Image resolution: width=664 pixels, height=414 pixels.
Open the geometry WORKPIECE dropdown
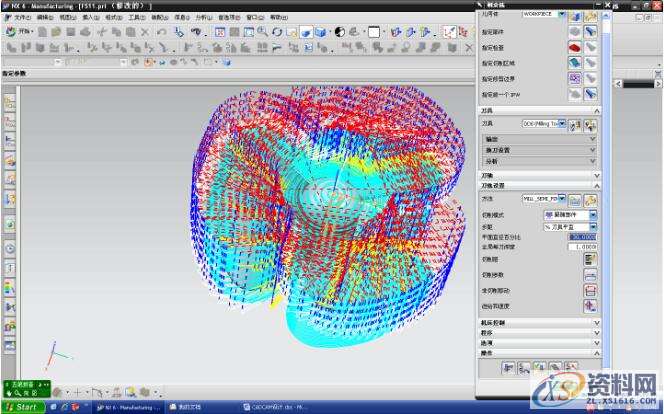(x=561, y=15)
